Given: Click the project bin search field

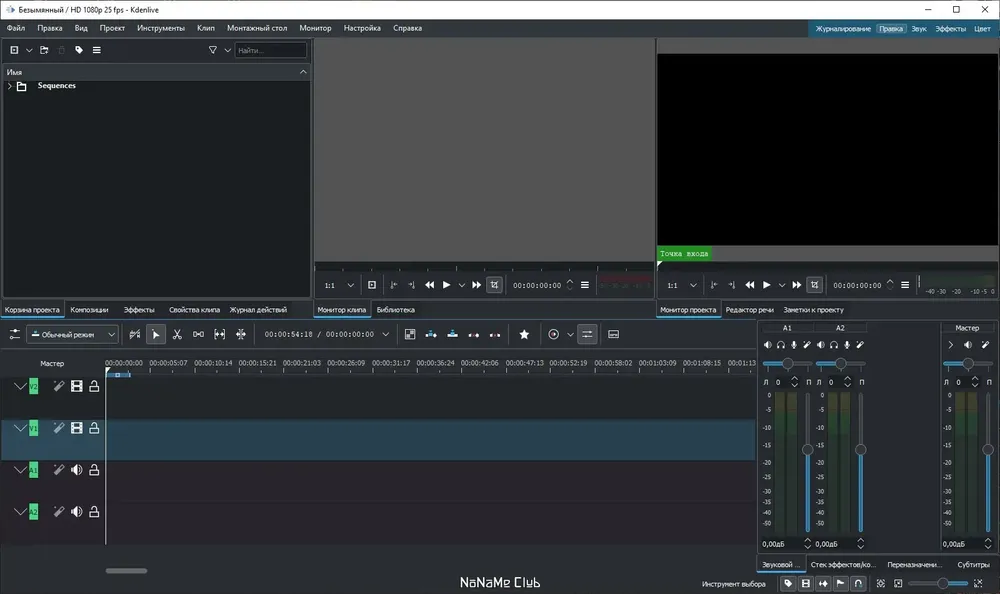Looking at the screenshot, I should pyautogui.click(x=271, y=50).
